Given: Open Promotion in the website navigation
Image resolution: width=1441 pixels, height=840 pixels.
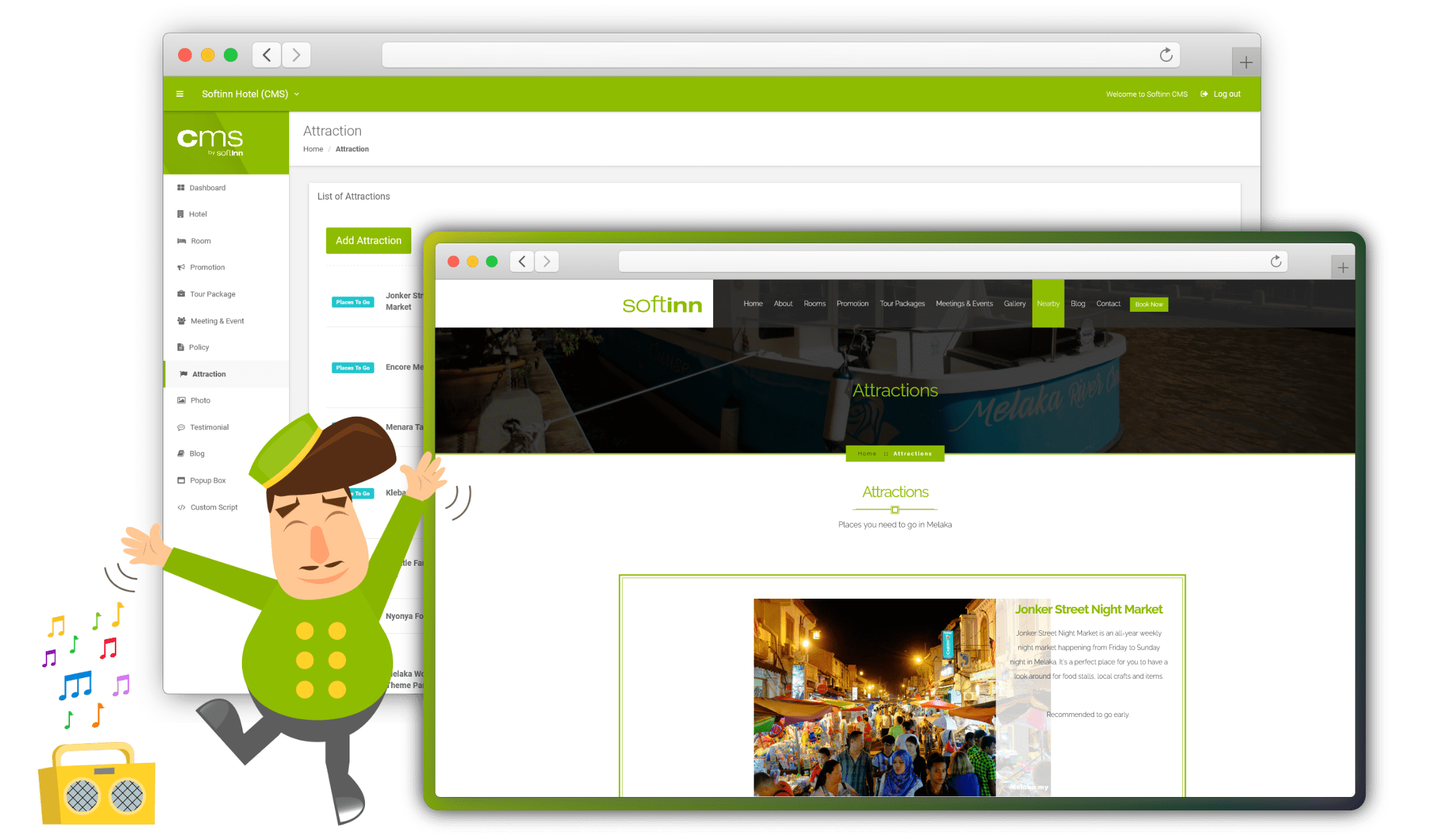Looking at the screenshot, I should (852, 304).
